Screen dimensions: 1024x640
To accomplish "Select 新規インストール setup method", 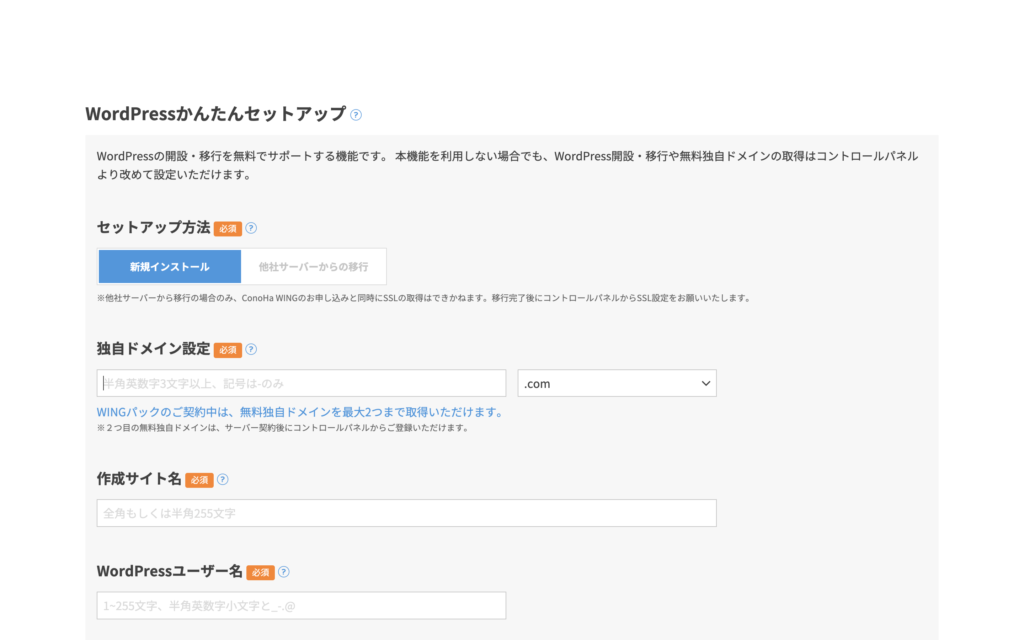I will tap(170, 267).
